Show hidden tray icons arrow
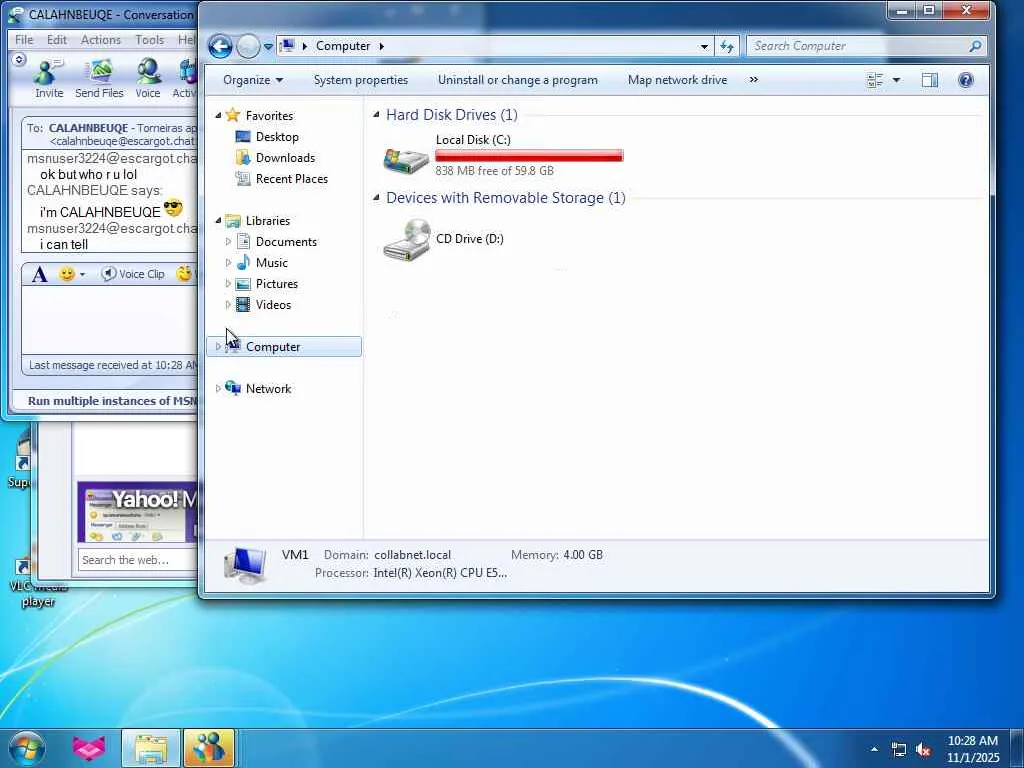The width and height of the screenshot is (1024, 768). [x=874, y=749]
